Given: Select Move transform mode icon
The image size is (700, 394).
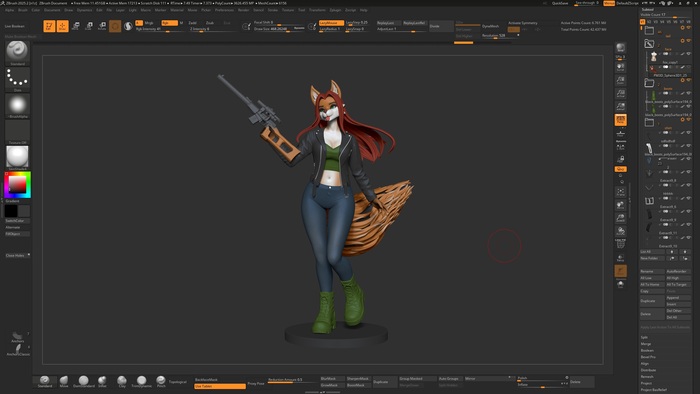Looking at the screenshot, I should (x=75, y=26).
